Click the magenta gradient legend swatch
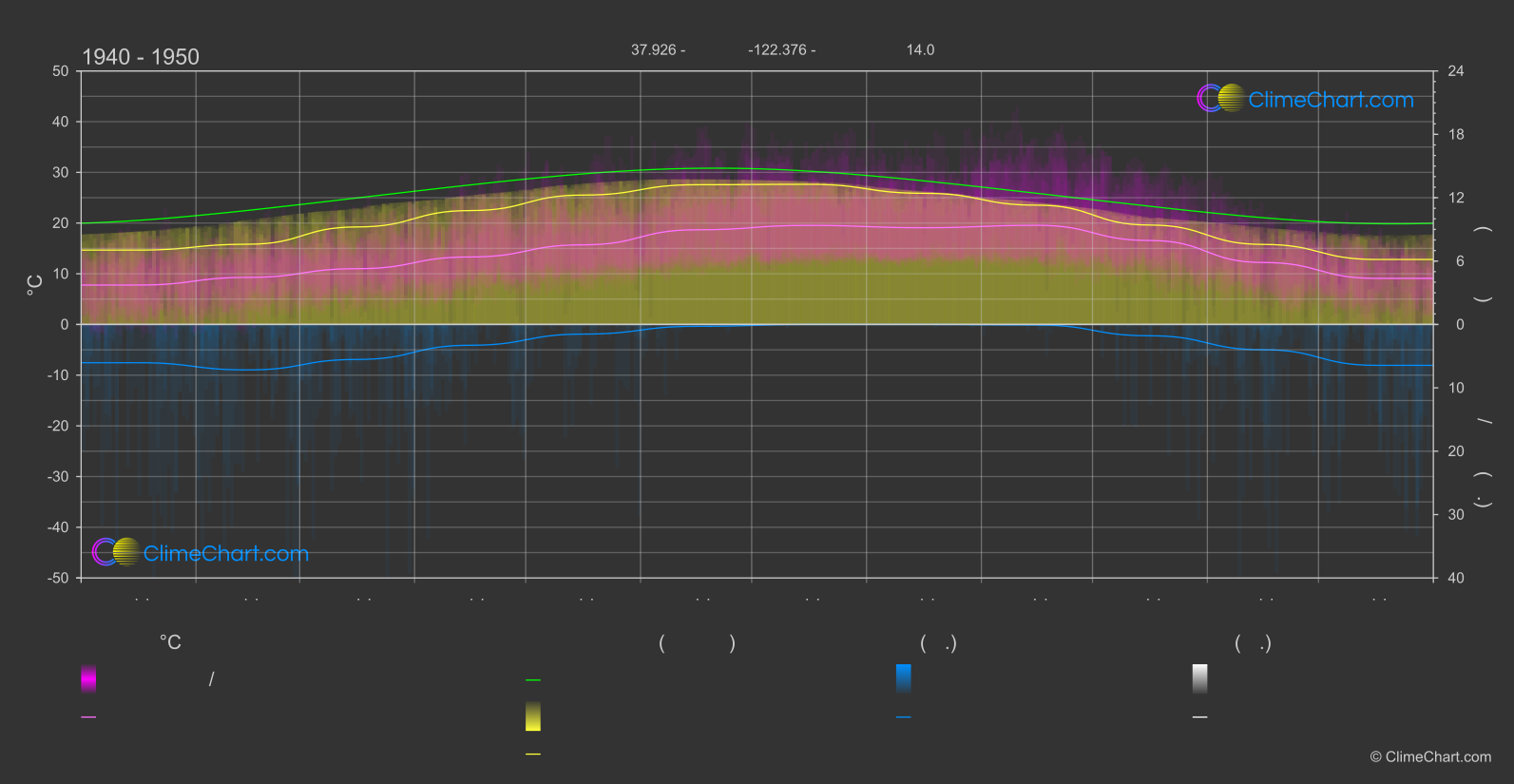Screen dimensions: 1514x784 pos(88,679)
